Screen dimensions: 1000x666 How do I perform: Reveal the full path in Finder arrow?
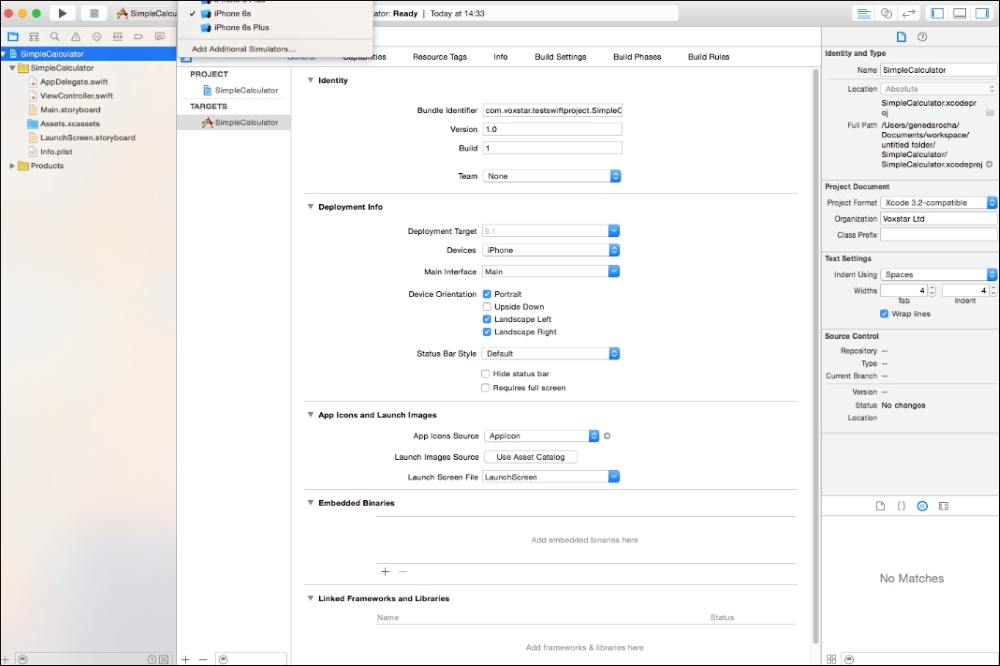tap(989, 165)
